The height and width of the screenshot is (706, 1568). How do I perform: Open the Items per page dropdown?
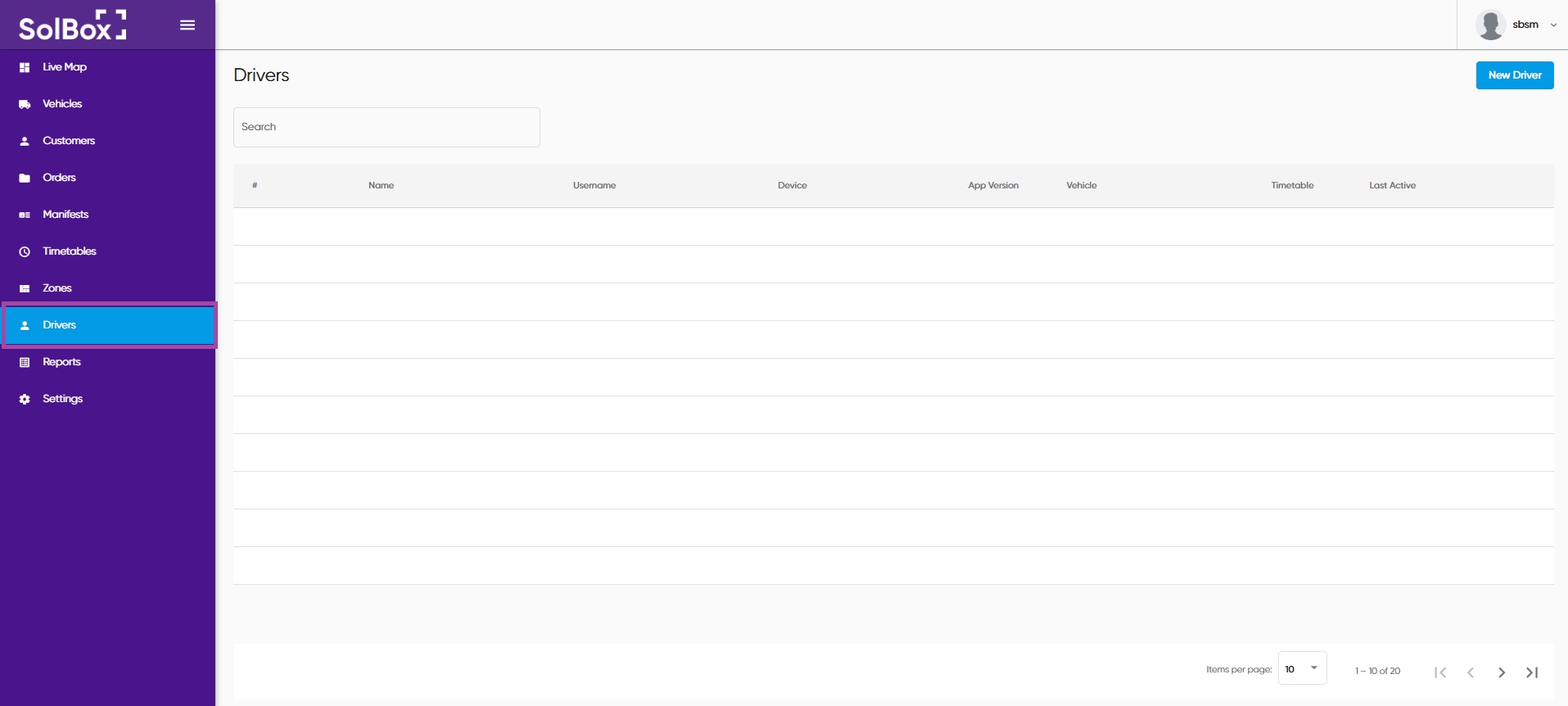point(1302,669)
